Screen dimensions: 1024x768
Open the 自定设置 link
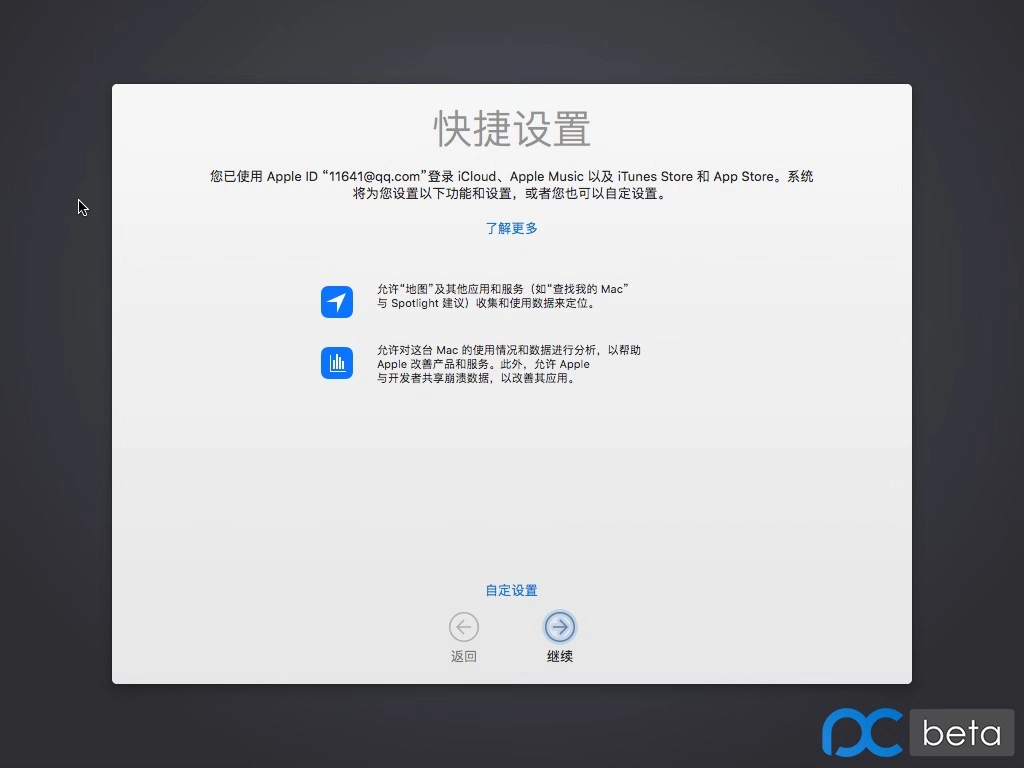click(x=511, y=590)
